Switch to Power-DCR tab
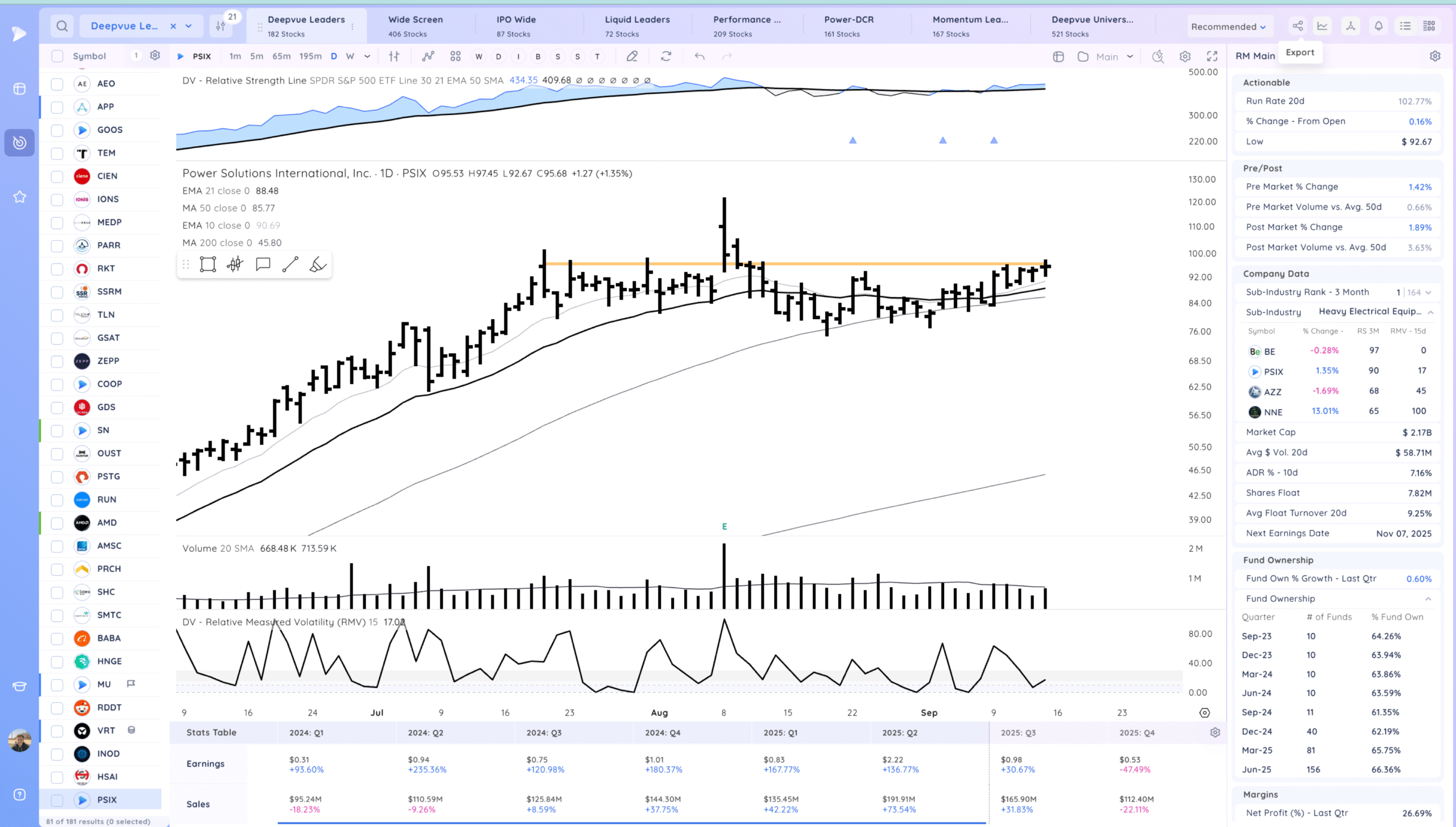Viewport: 1456px width, 827px height. (849, 26)
